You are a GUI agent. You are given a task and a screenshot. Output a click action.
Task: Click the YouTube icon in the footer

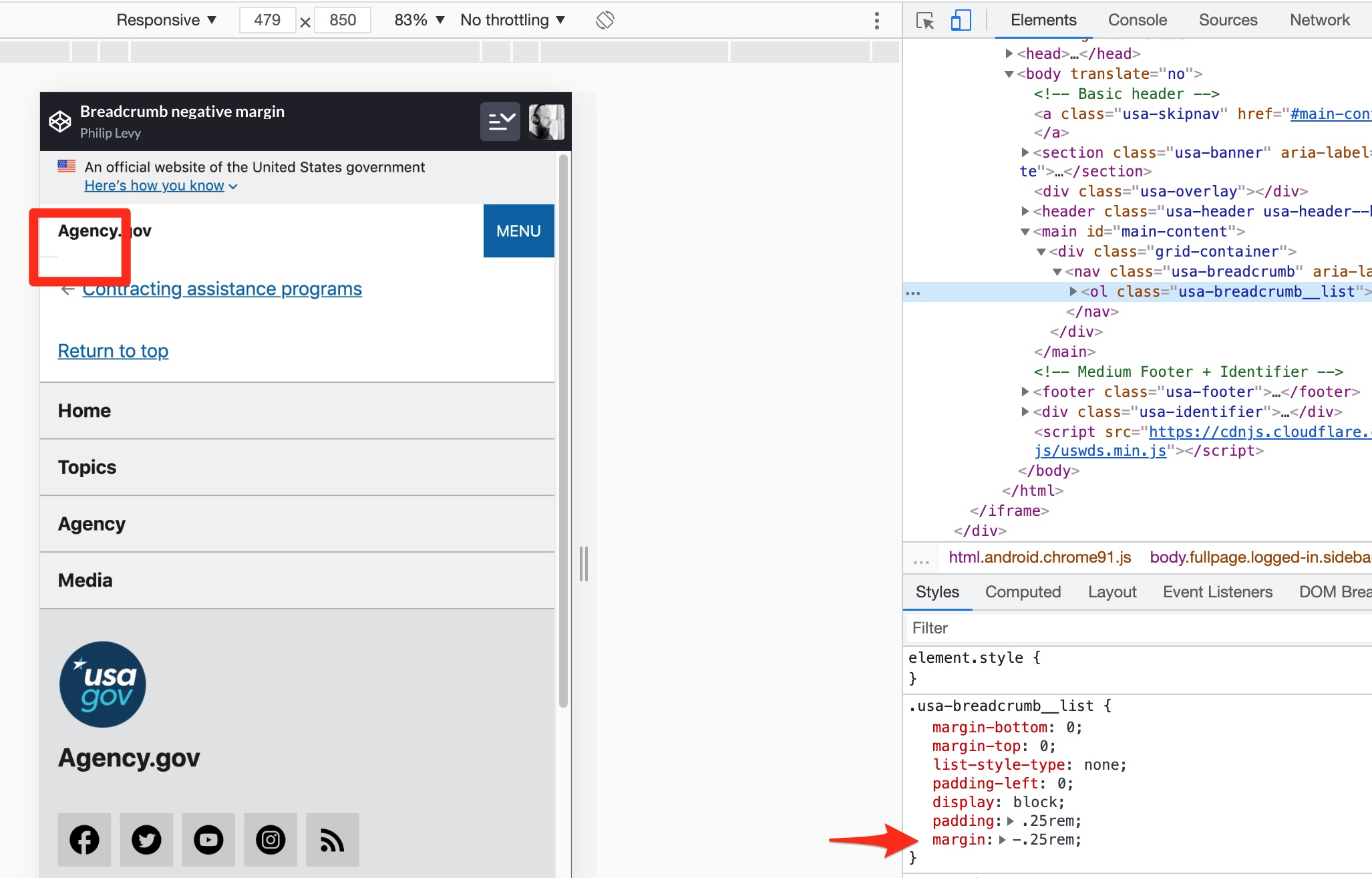pyautogui.click(x=208, y=840)
